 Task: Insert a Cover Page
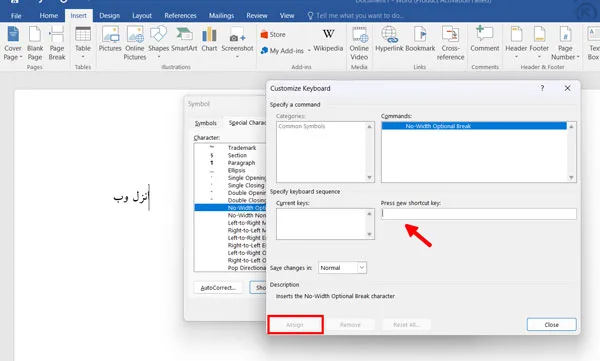click(13, 43)
